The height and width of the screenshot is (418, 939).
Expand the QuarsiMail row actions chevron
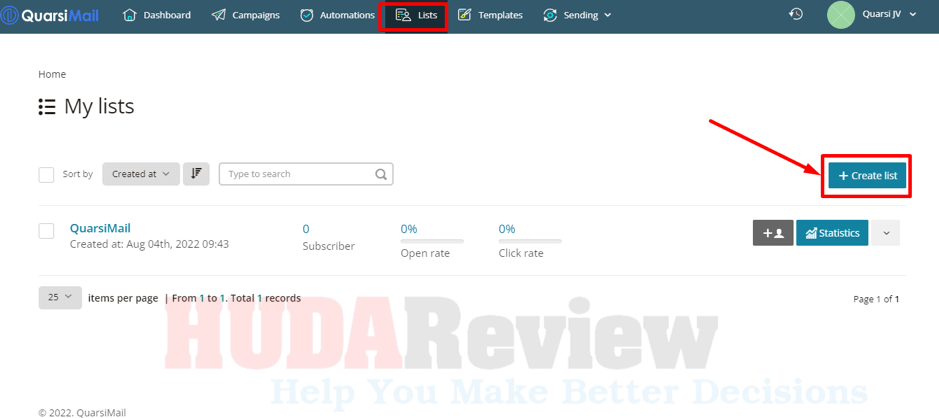(x=886, y=233)
